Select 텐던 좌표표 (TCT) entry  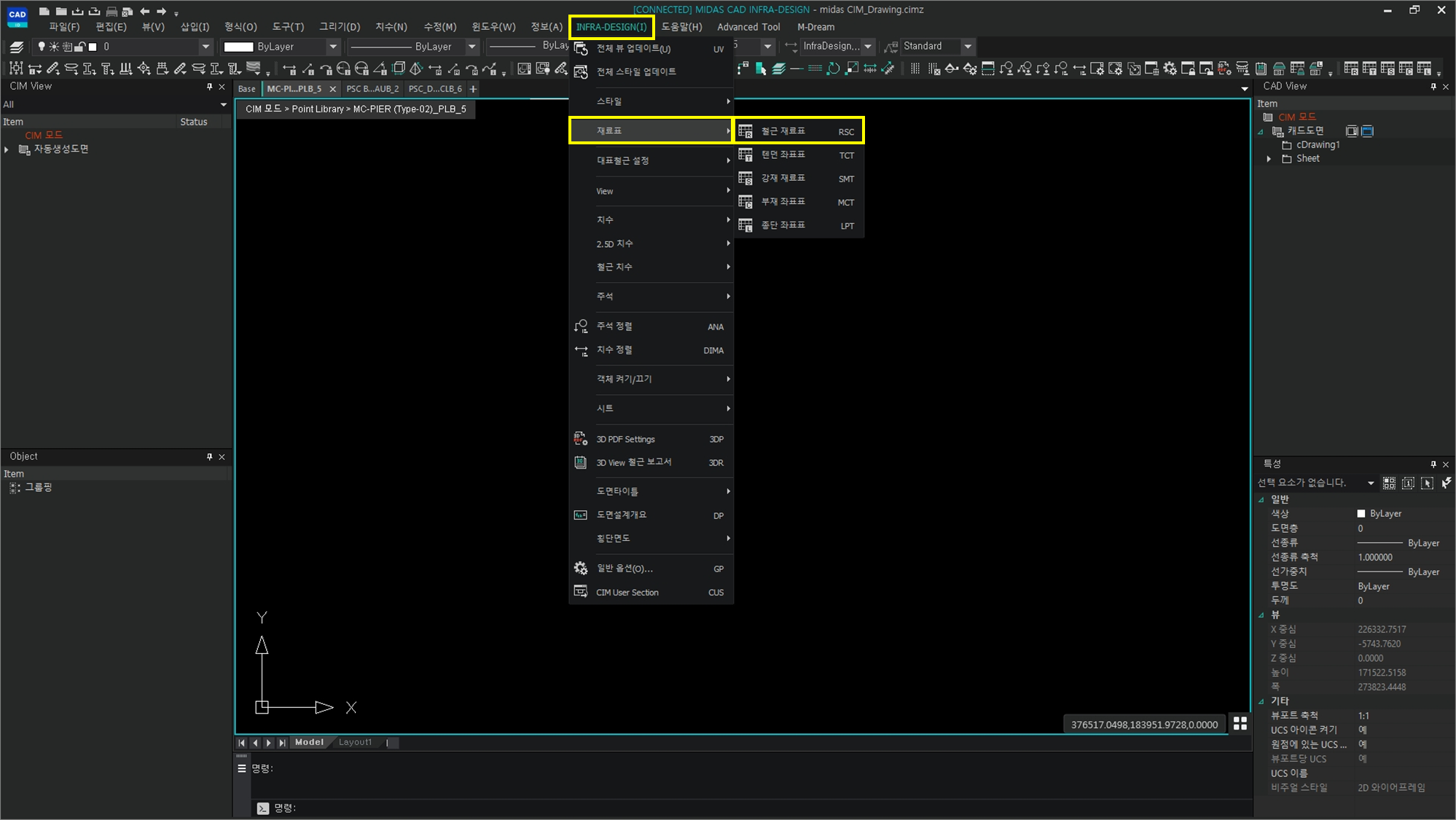(799, 155)
